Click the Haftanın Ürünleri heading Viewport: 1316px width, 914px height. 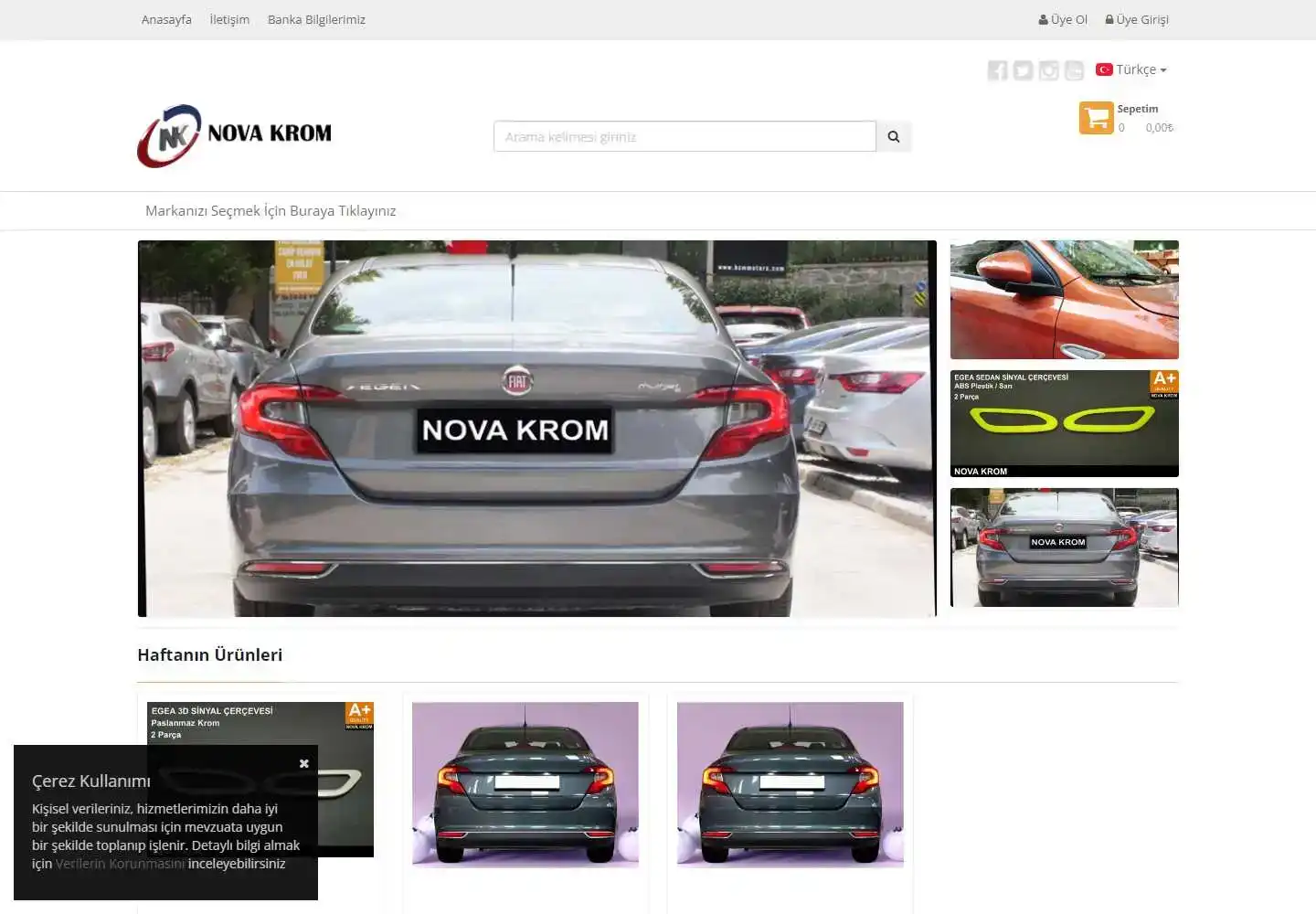click(210, 655)
